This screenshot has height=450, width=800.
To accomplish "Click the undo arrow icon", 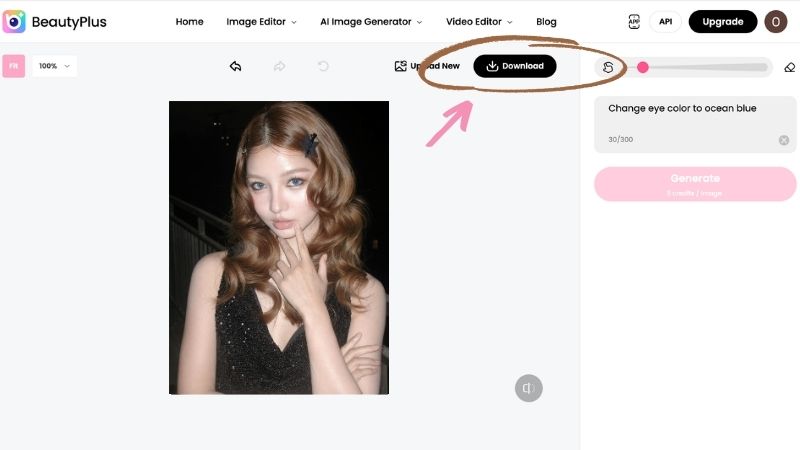I will (235, 66).
